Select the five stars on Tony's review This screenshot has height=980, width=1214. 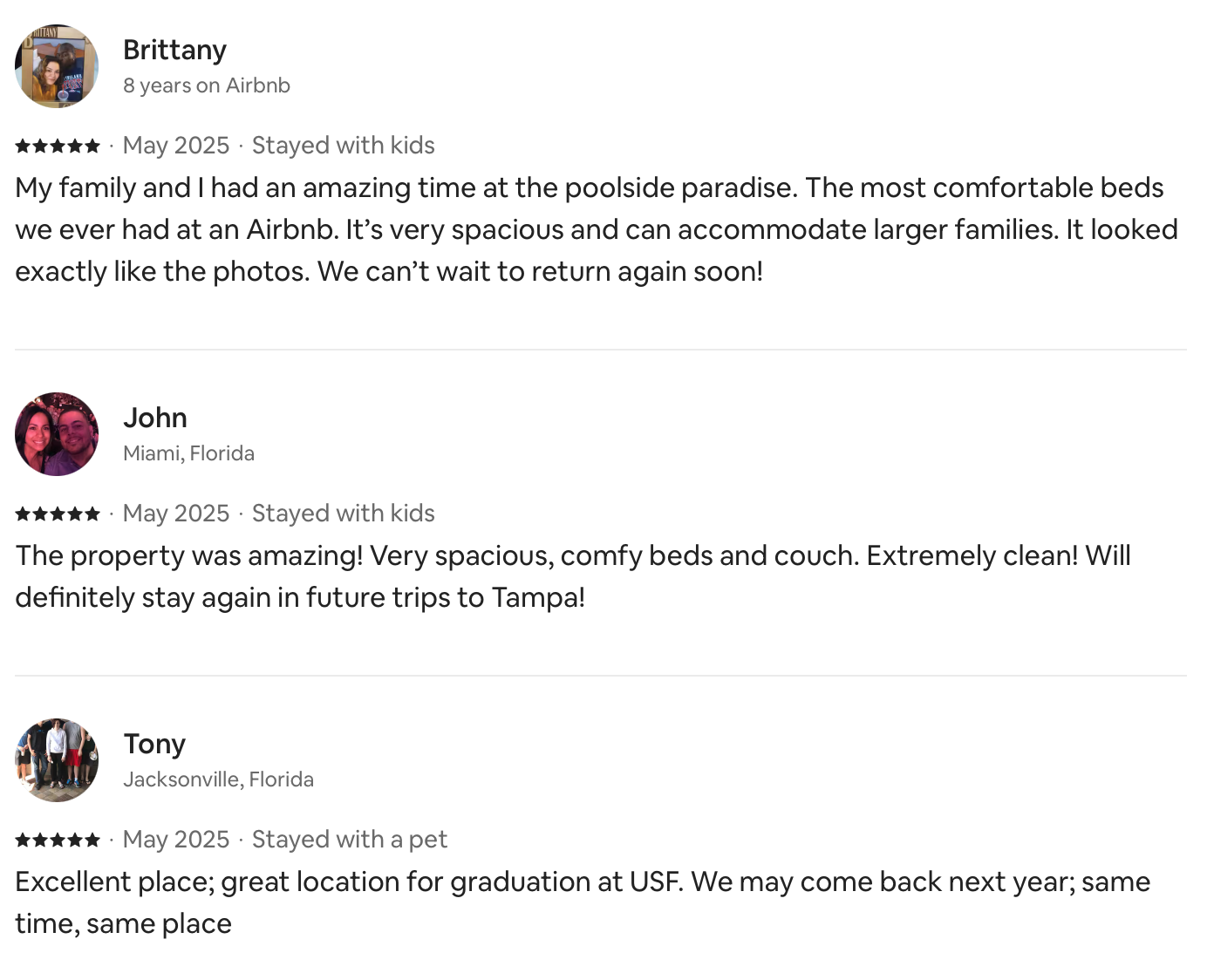pos(58,840)
